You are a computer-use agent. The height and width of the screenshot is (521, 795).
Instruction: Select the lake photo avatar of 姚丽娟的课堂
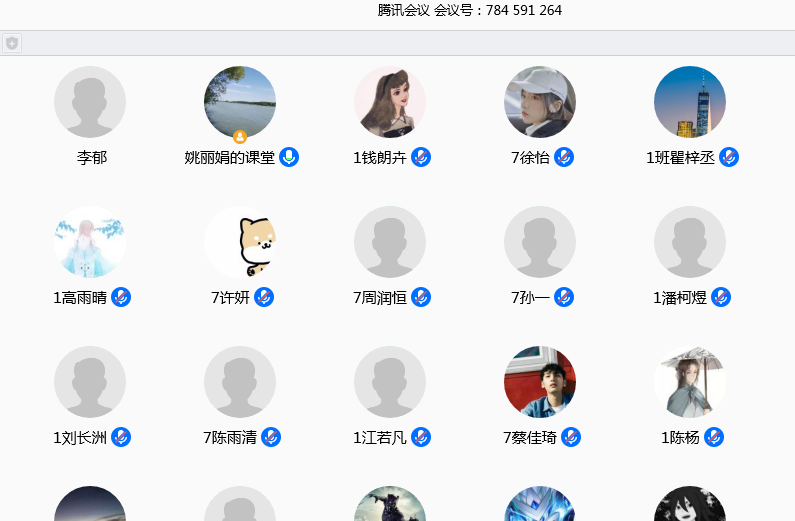(x=240, y=102)
